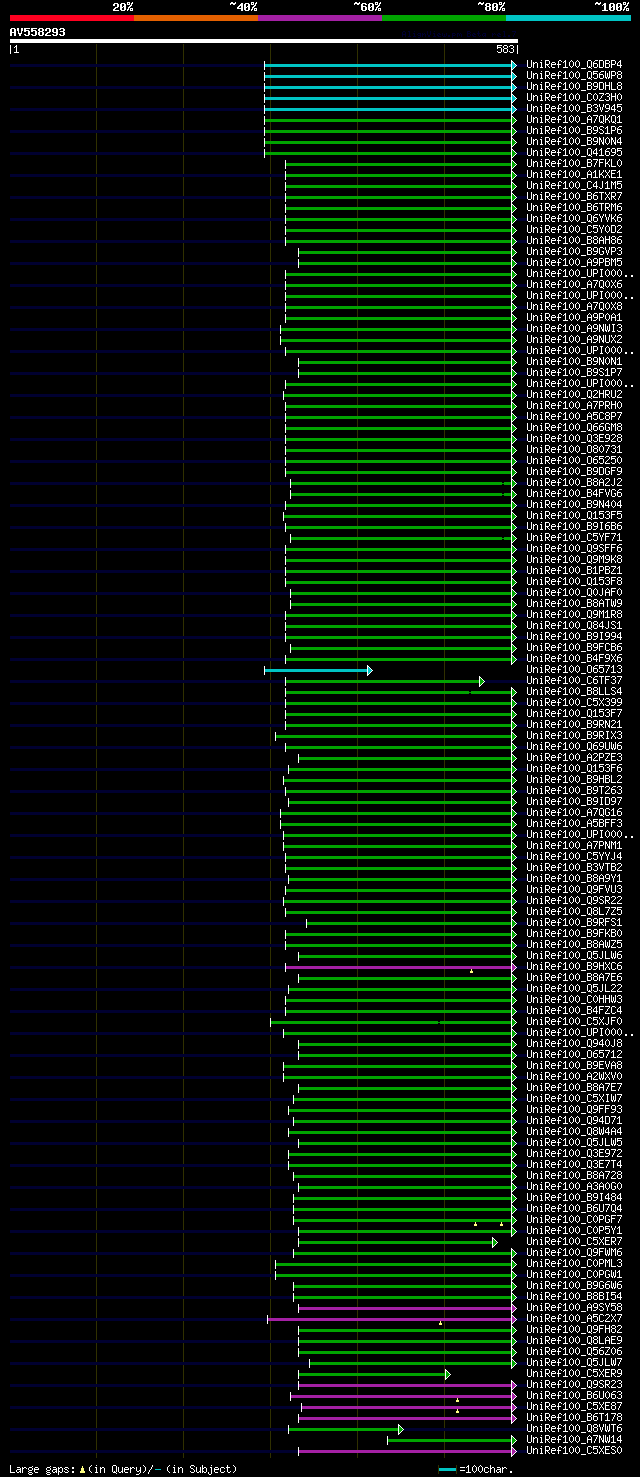Select the UniRef100_A2PZE3 label
Image resolution: width=640 pixels, height=1477 pixels.
(574, 757)
